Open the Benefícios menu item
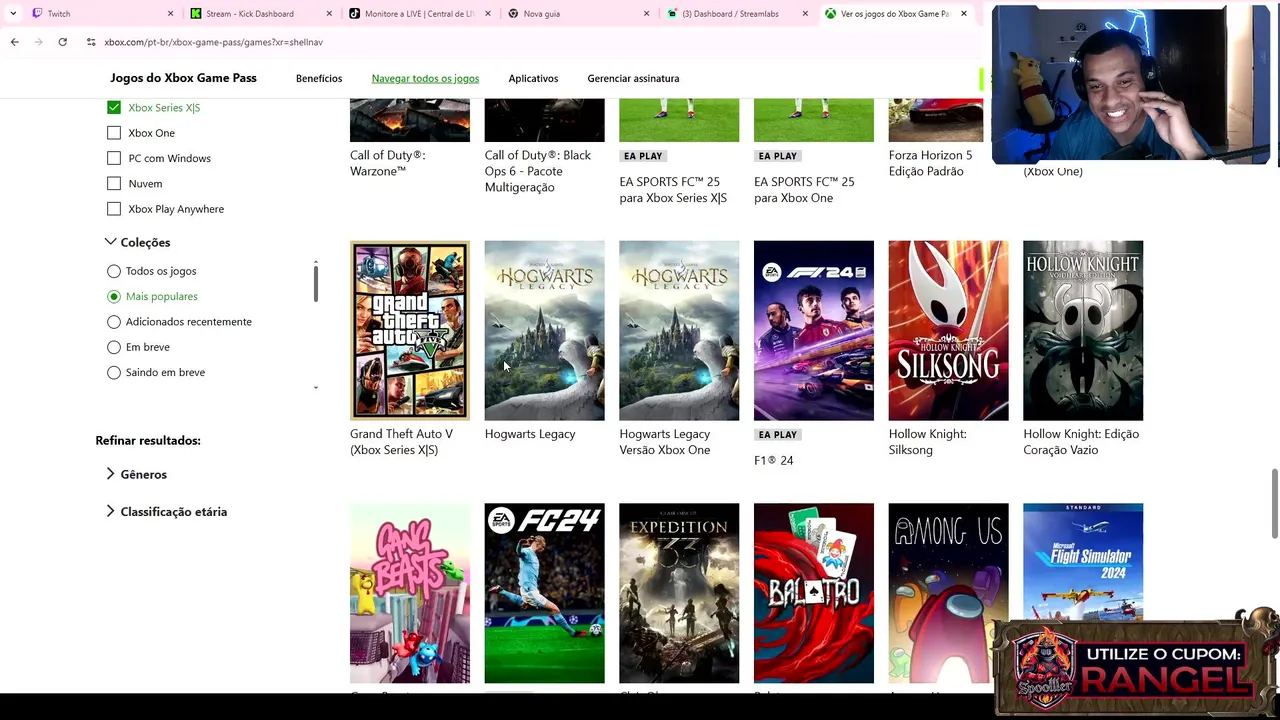Viewport: 1280px width, 720px height. tap(319, 78)
